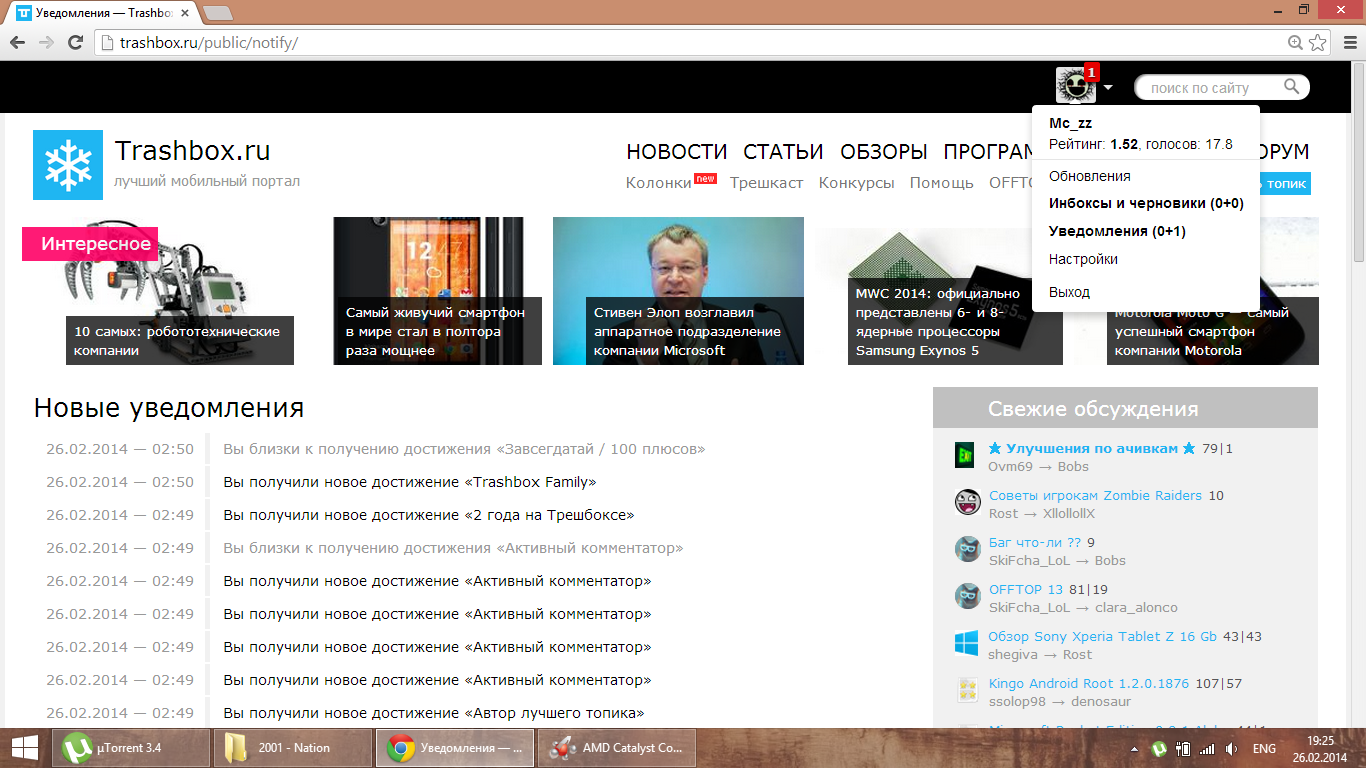Open Обновления in user menu
Screen dimensions: 1366x768
click(1089, 176)
